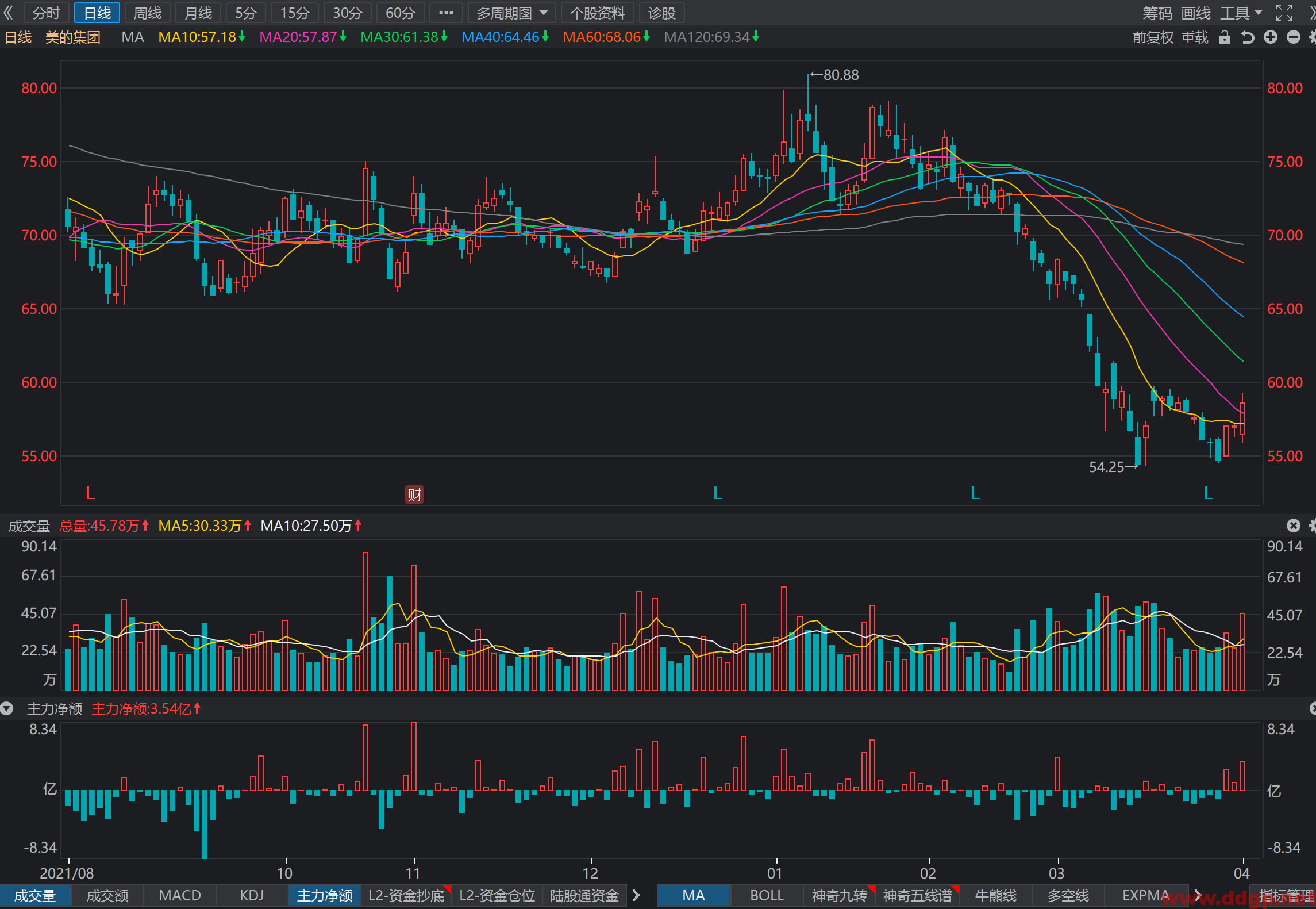Open 个股资料 stock info
Viewport: 1316px width, 909px height.
pos(598,13)
